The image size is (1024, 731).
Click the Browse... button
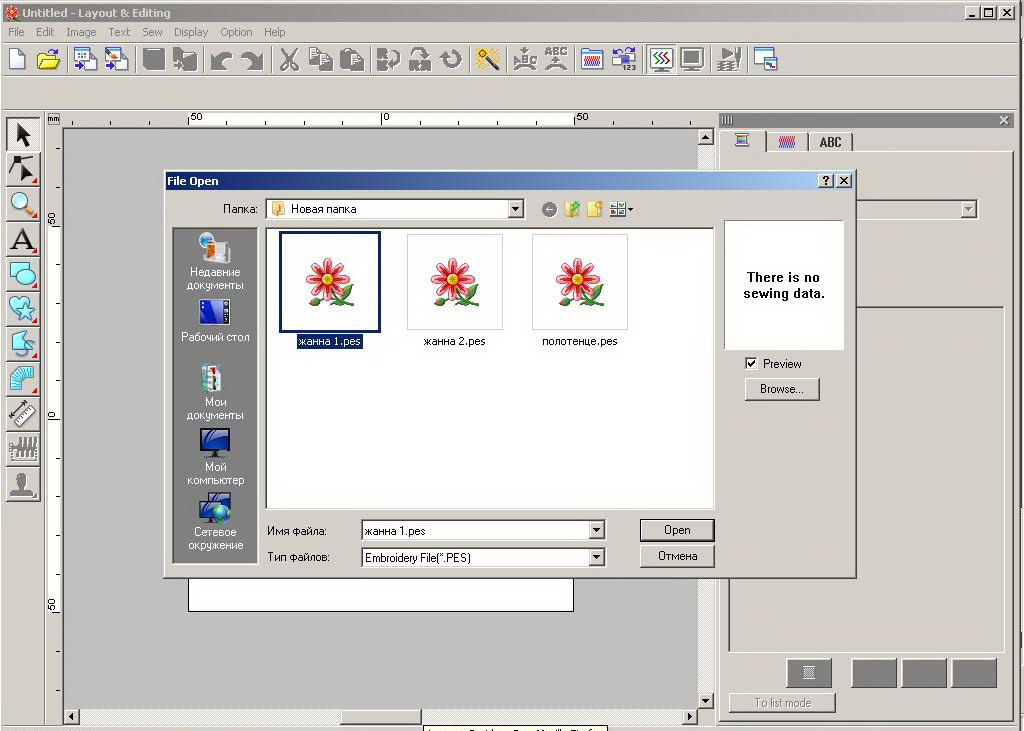click(x=781, y=389)
